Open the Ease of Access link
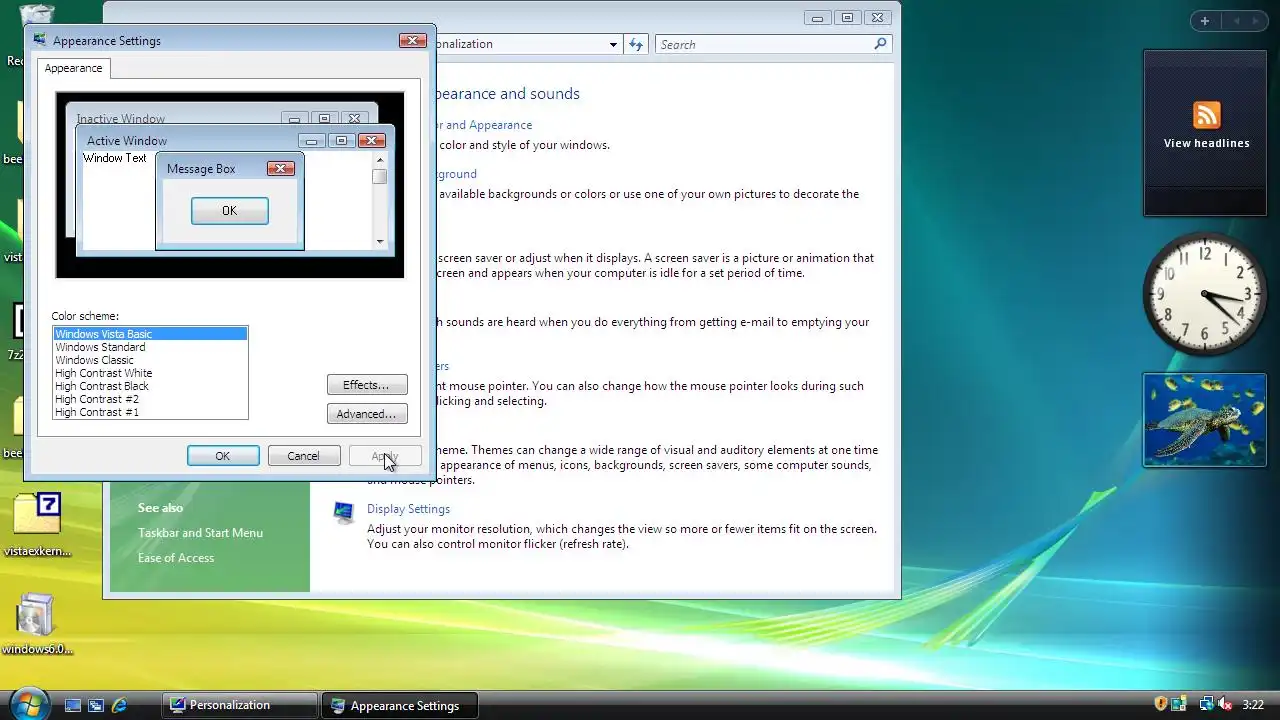 coord(176,558)
